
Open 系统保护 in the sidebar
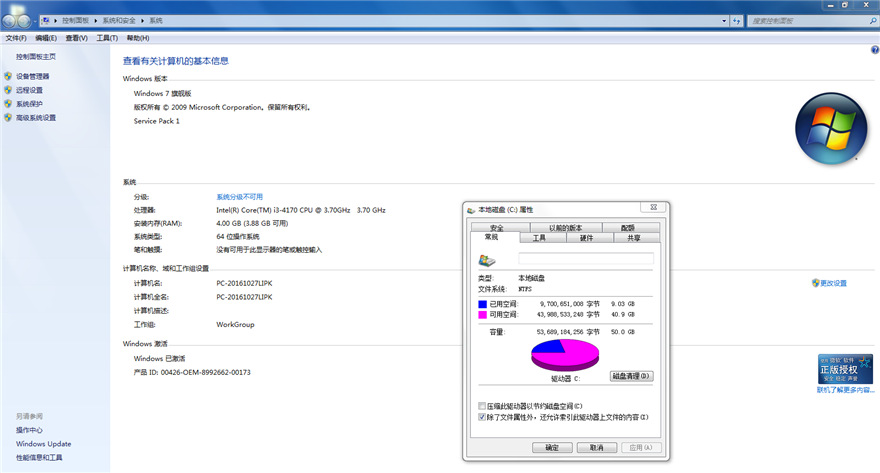coord(29,104)
